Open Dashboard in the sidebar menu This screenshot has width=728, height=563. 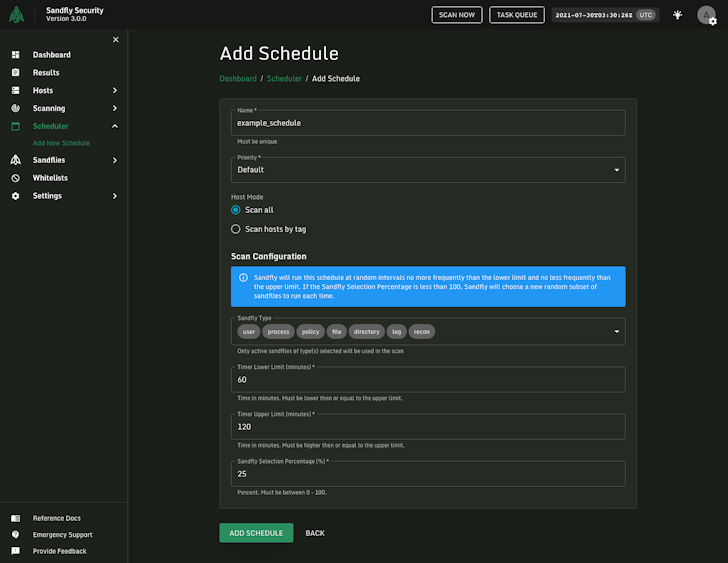52,55
